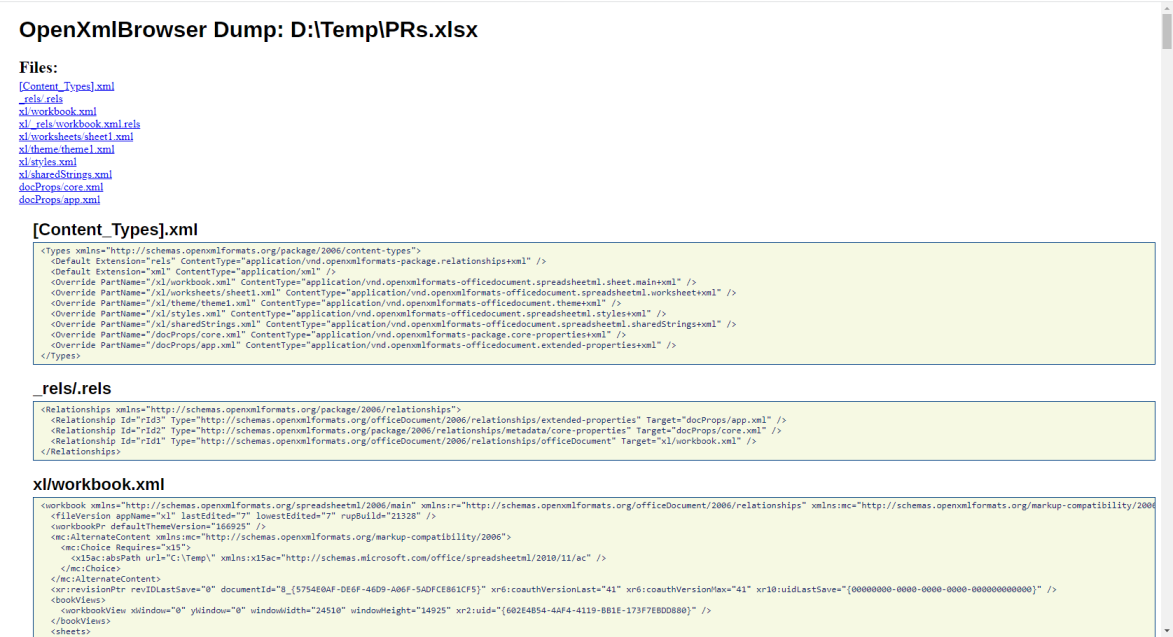The width and height of the screenshot is (1173, 637).
Task: Open the xl/sharedStrings.xml link
Action: [x=65, y=174]
